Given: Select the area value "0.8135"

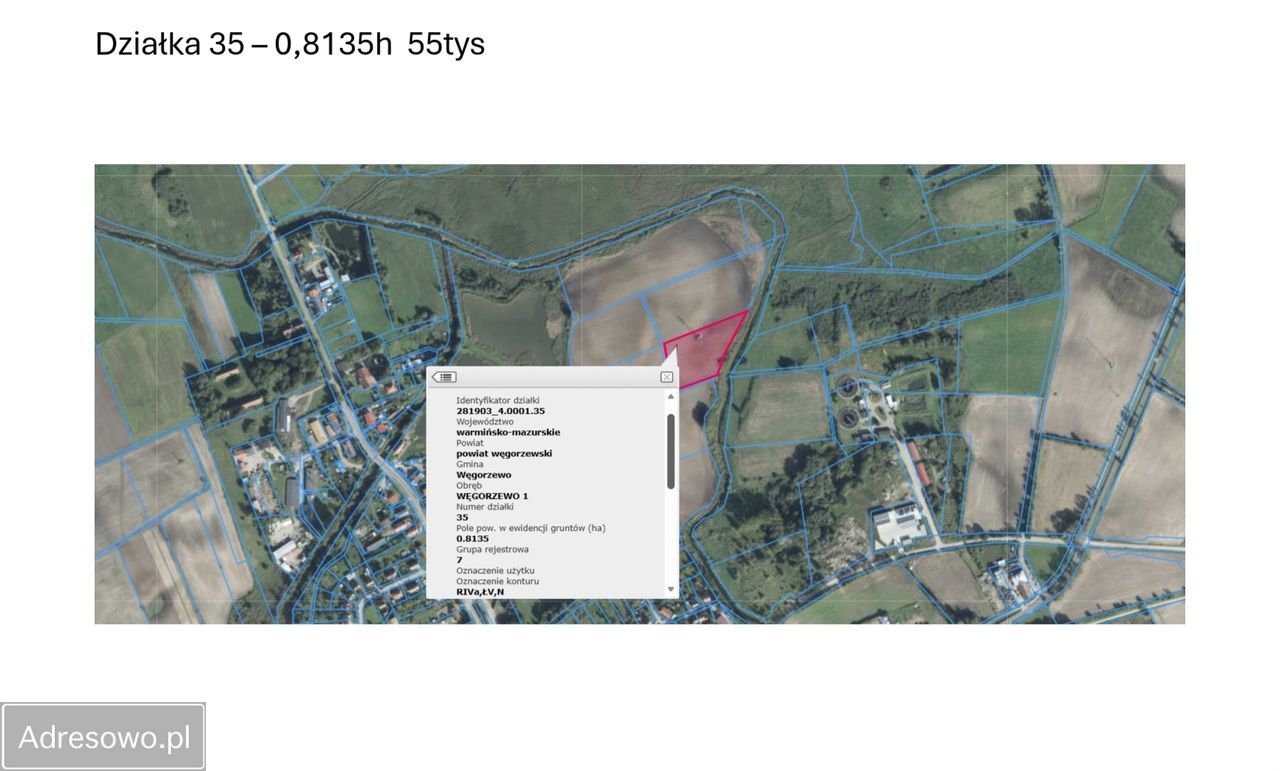Looking at the screenshot, I should pyautogui.click(x=473, y=539).
